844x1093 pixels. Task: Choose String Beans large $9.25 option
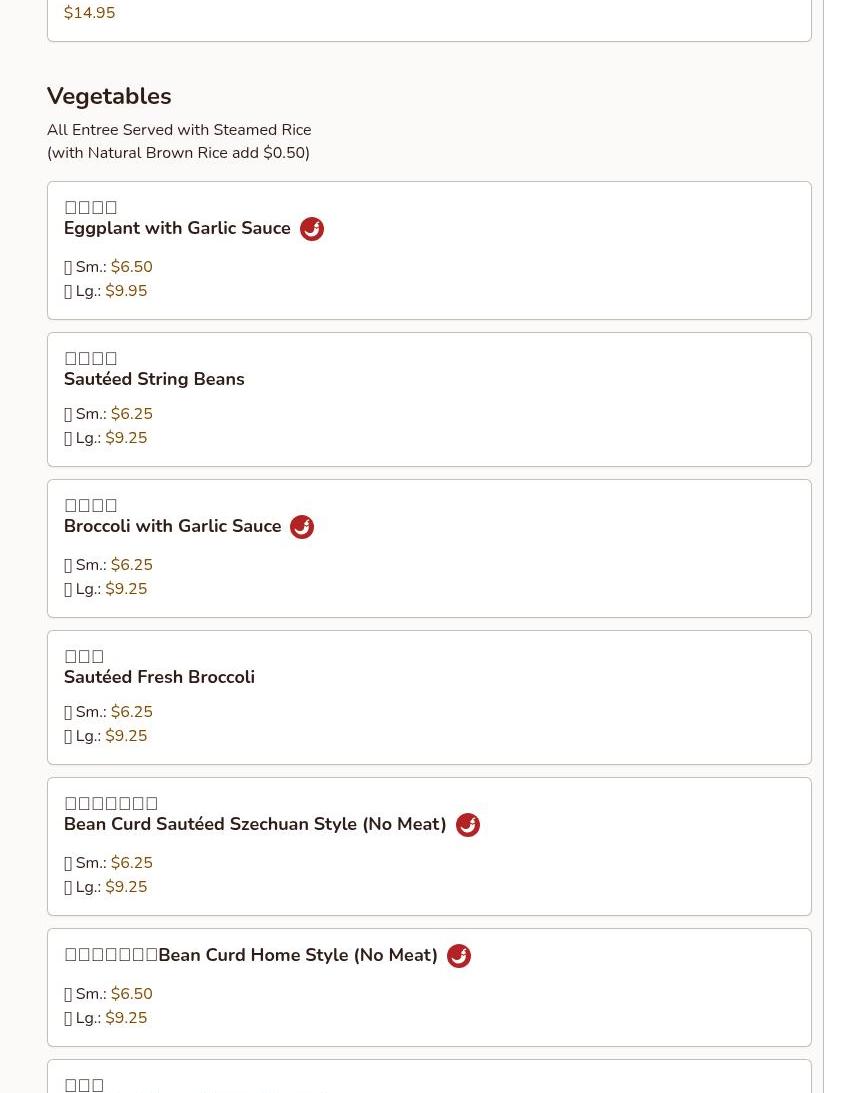coord(126,438)
